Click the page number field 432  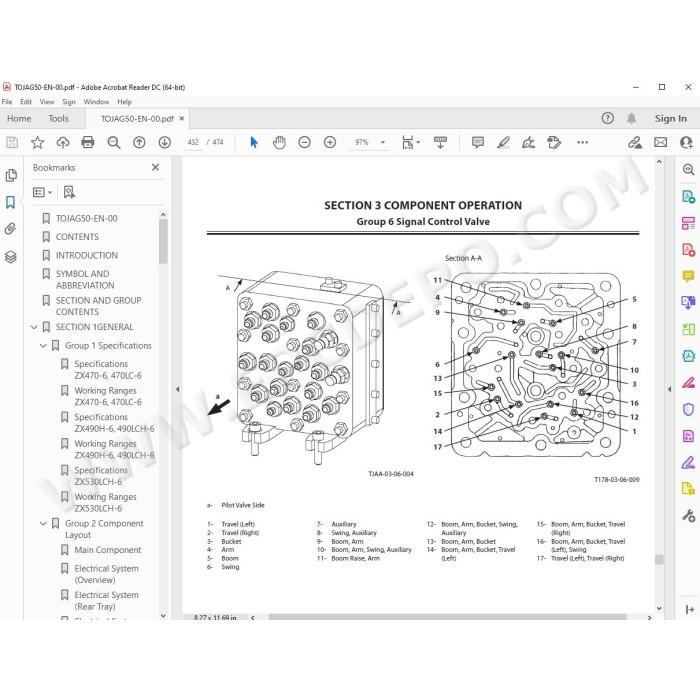[x=193, y=142]
